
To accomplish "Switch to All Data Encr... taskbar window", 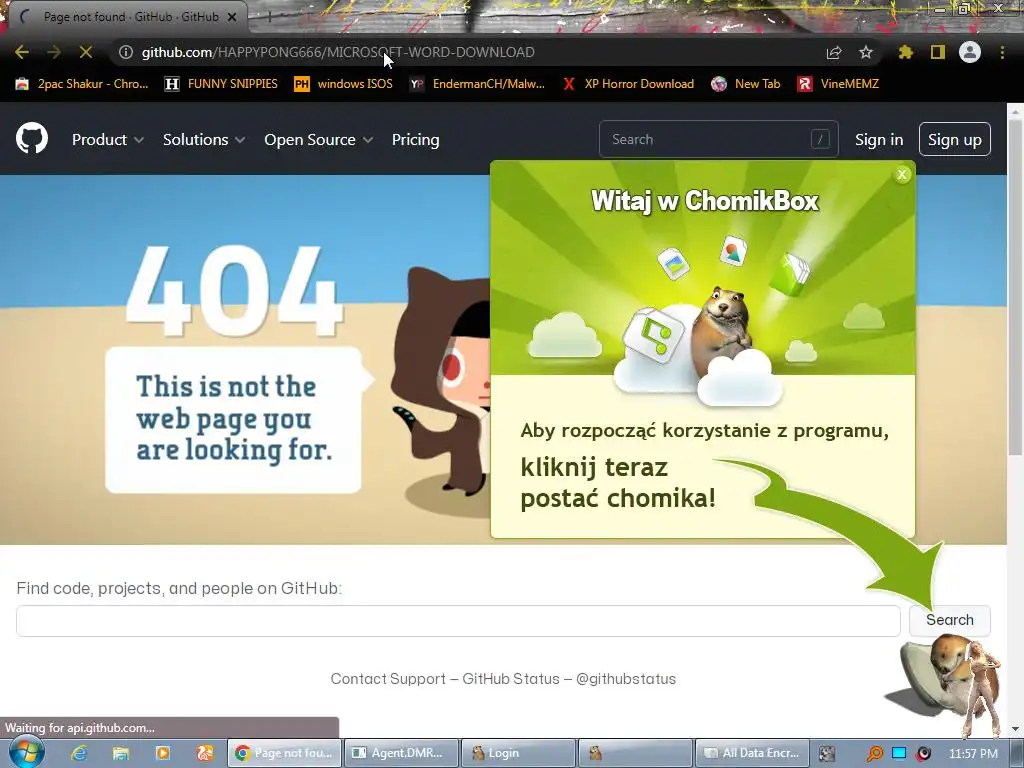I will (x=752, y=753).
